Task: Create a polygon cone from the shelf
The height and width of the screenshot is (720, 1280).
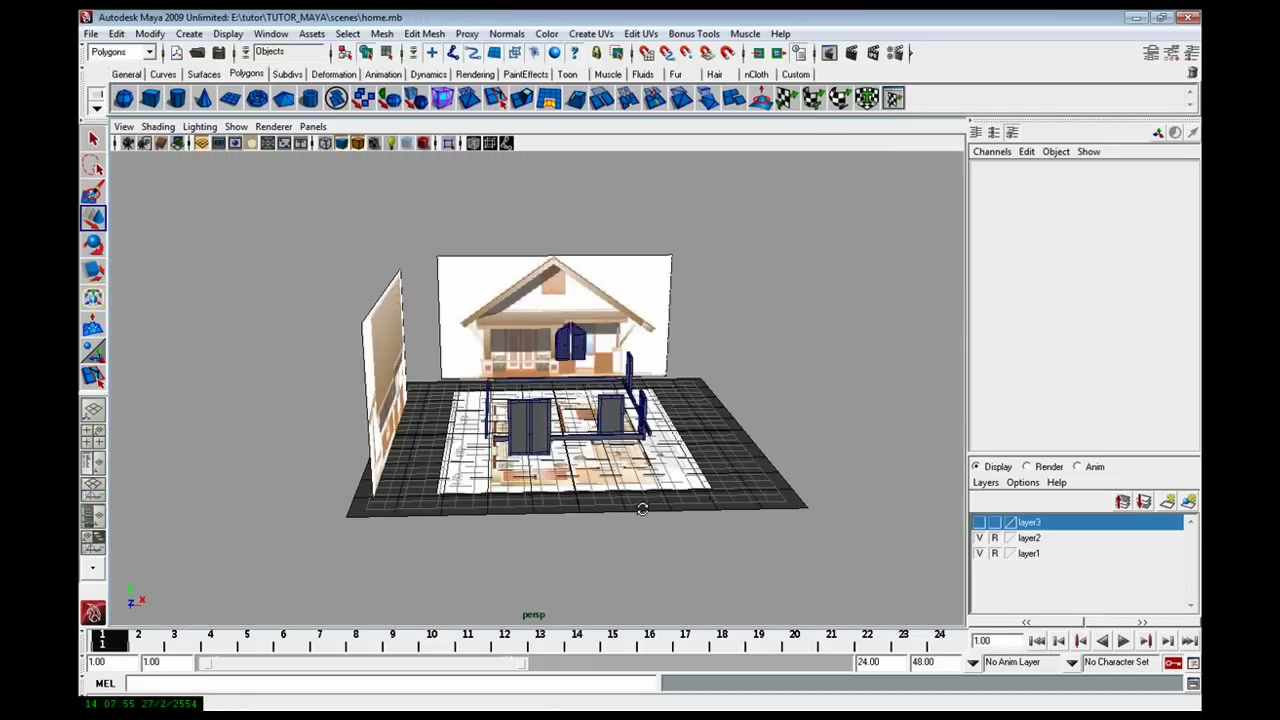Action: click(x=203, y=98)
